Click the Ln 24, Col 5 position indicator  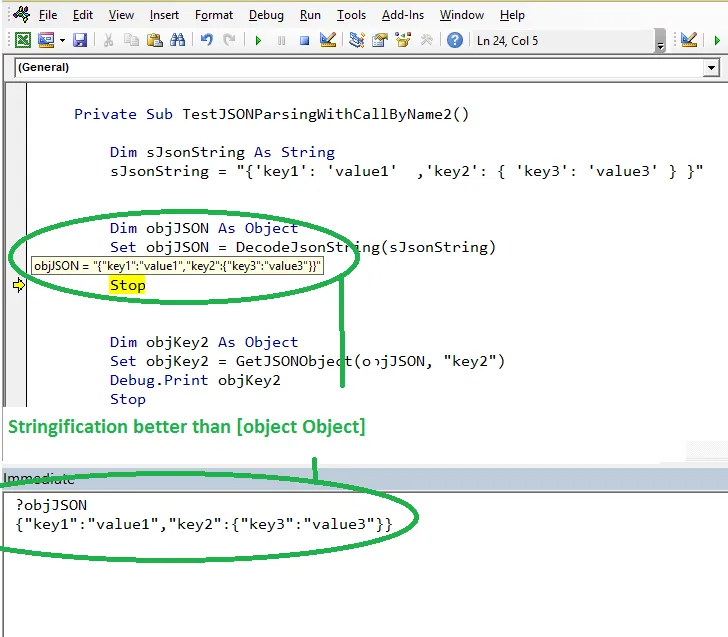coord(507,41)
